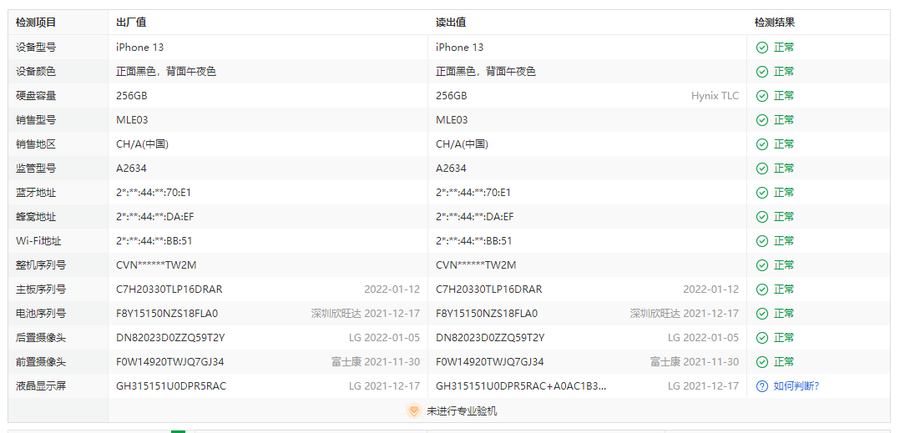Image resolution: width=900 pixels, height=433 pixels.
Task: Select the Wi-Fi地址 row label
Action: pyautogui.click(x=38, y=241)
